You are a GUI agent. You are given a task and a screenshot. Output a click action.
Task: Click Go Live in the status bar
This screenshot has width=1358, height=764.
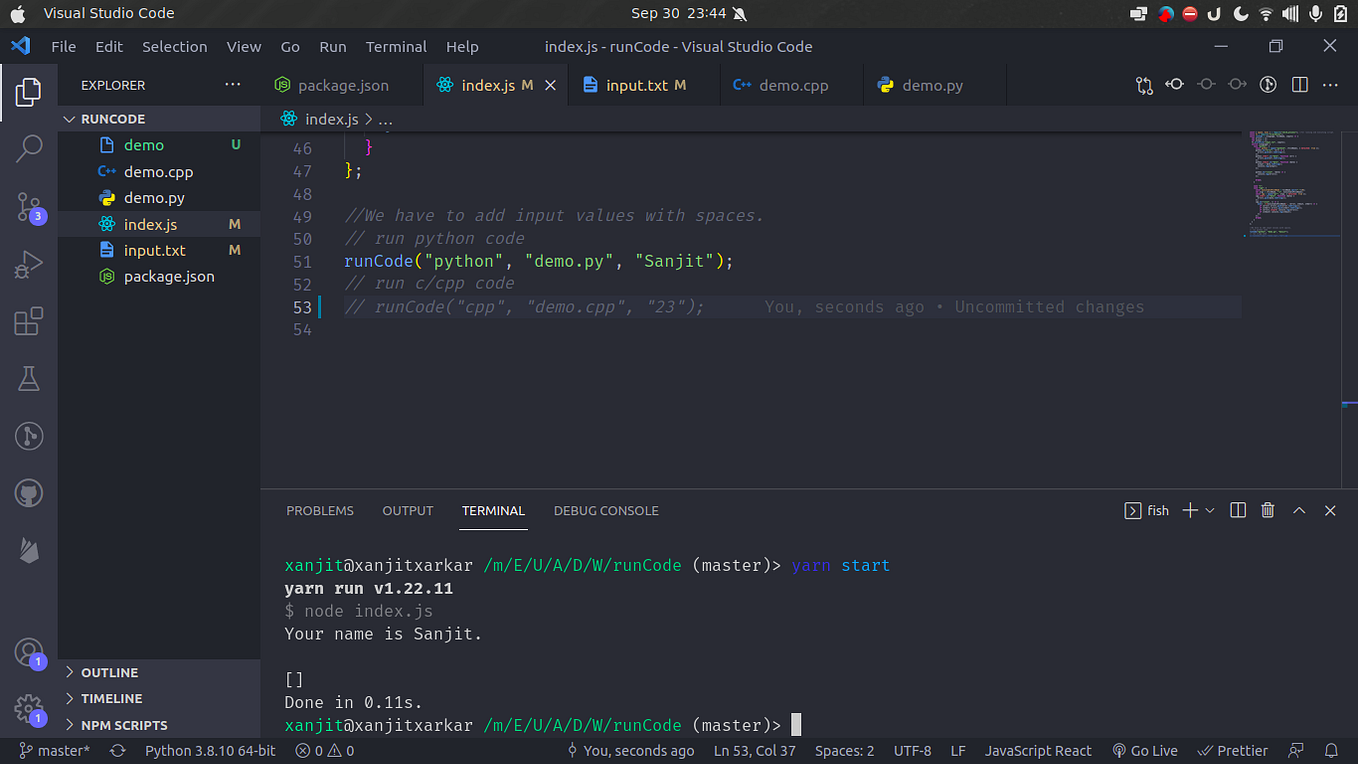tap(1145, 750)
